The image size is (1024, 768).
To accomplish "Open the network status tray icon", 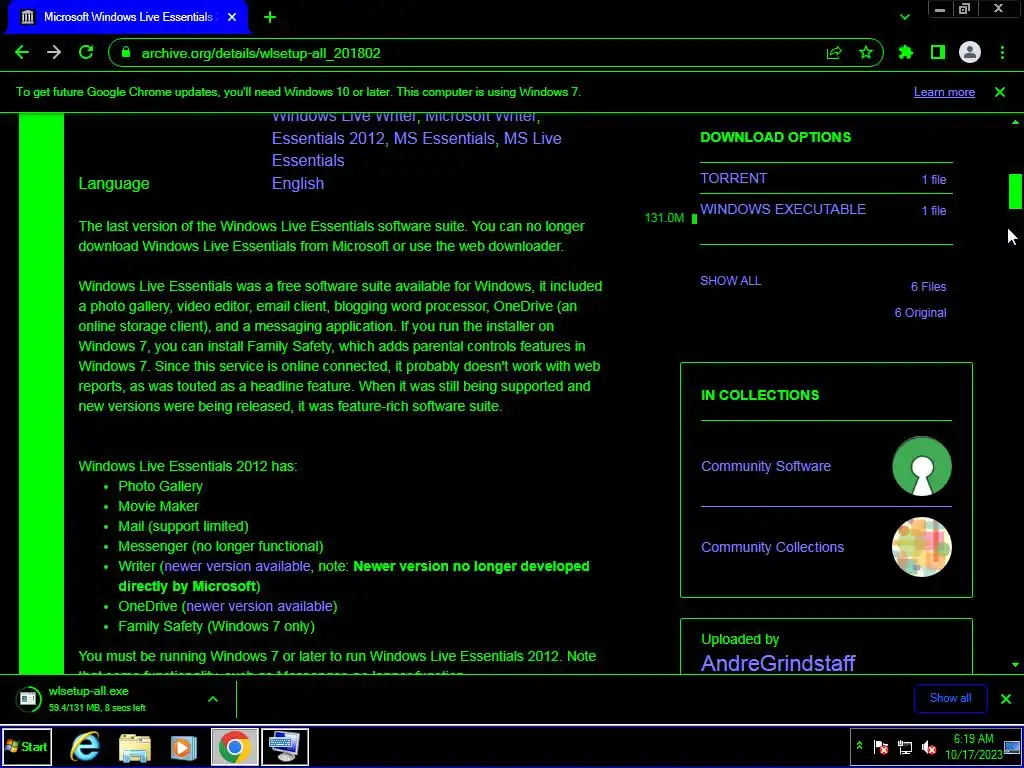I will point(904,746).
